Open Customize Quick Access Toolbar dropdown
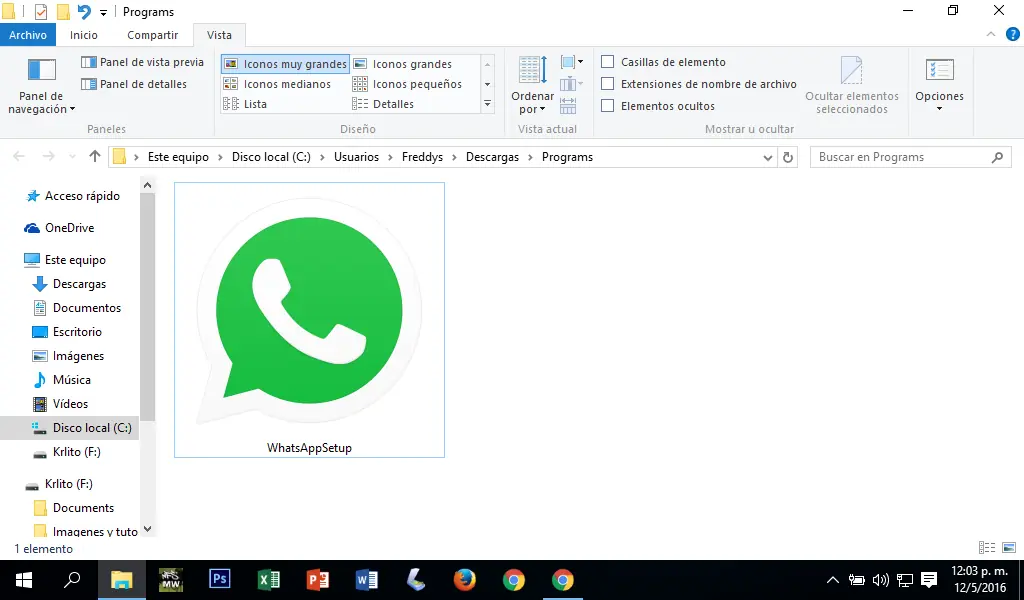This screenshot has width=1024, height=600. pos(103,12)
